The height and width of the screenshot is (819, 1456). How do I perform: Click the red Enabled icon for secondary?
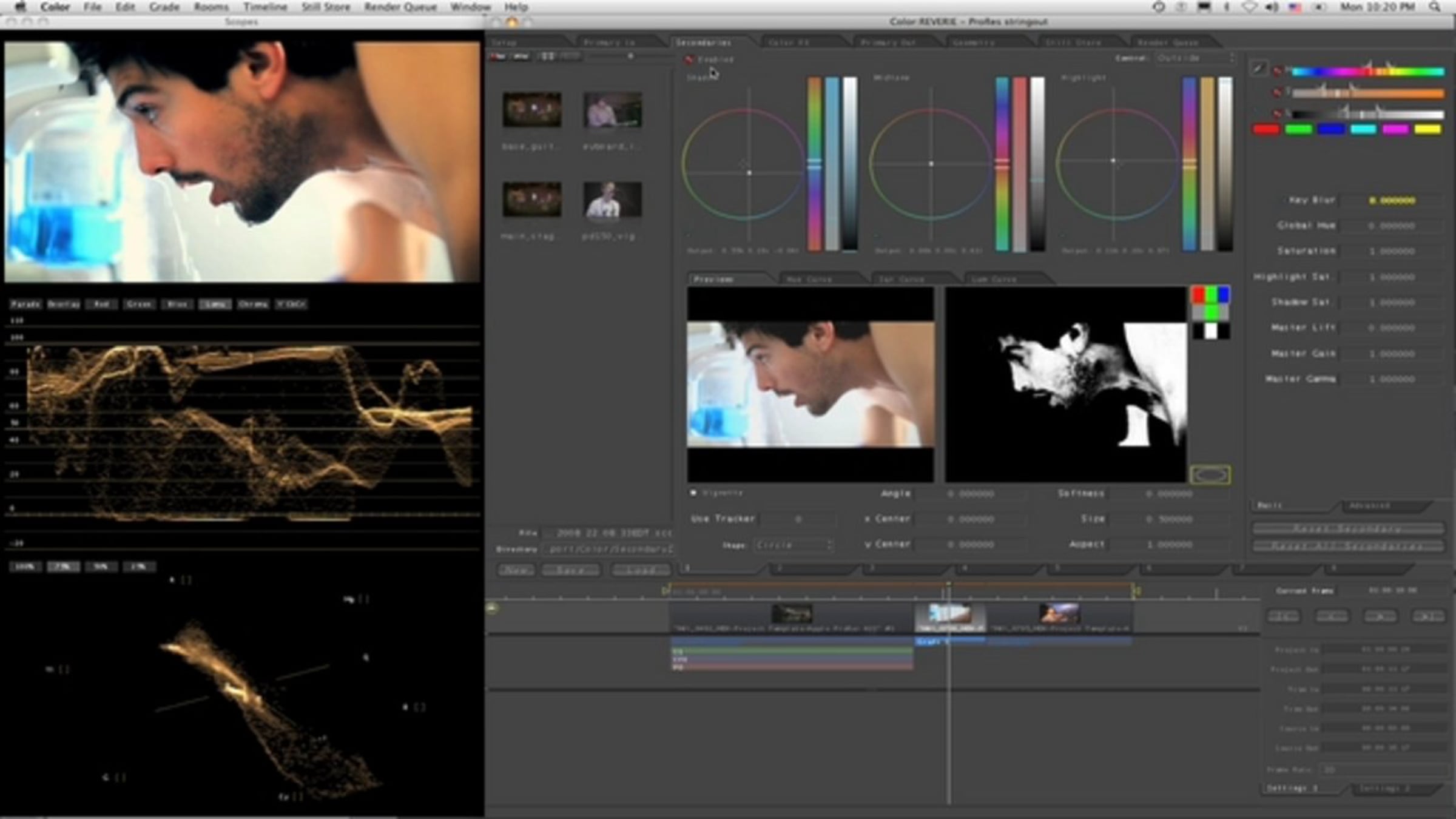(689, 59)
